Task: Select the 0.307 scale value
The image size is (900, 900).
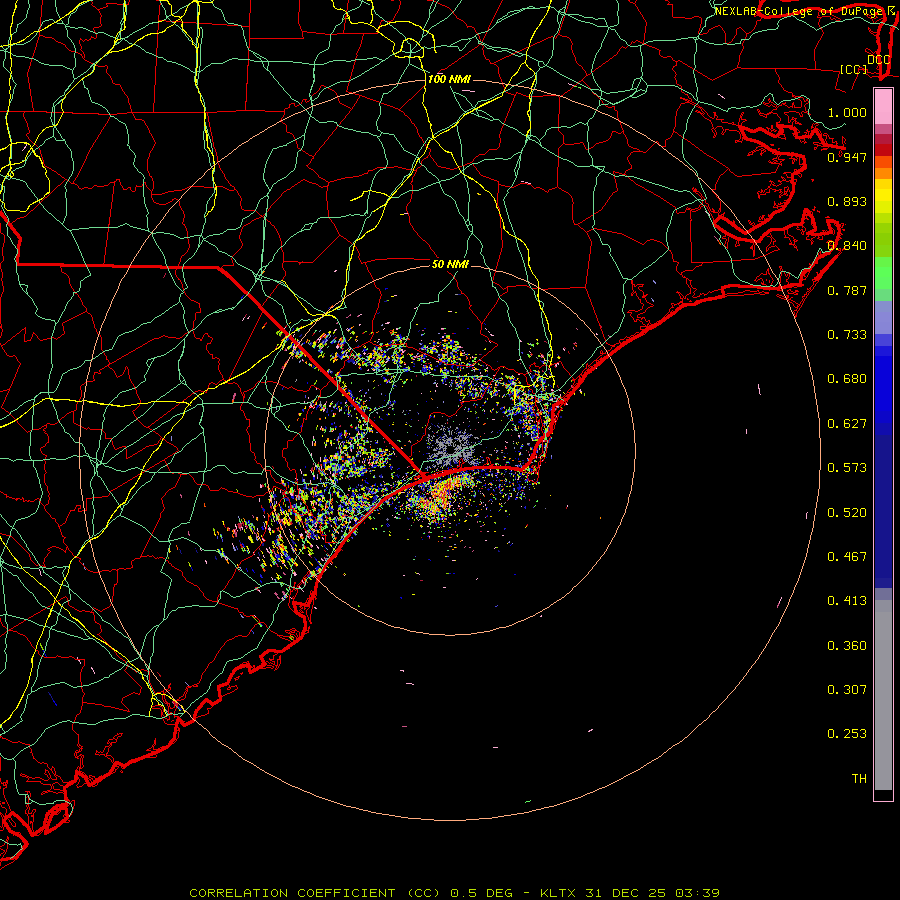Action: click(x=847, y=690)
